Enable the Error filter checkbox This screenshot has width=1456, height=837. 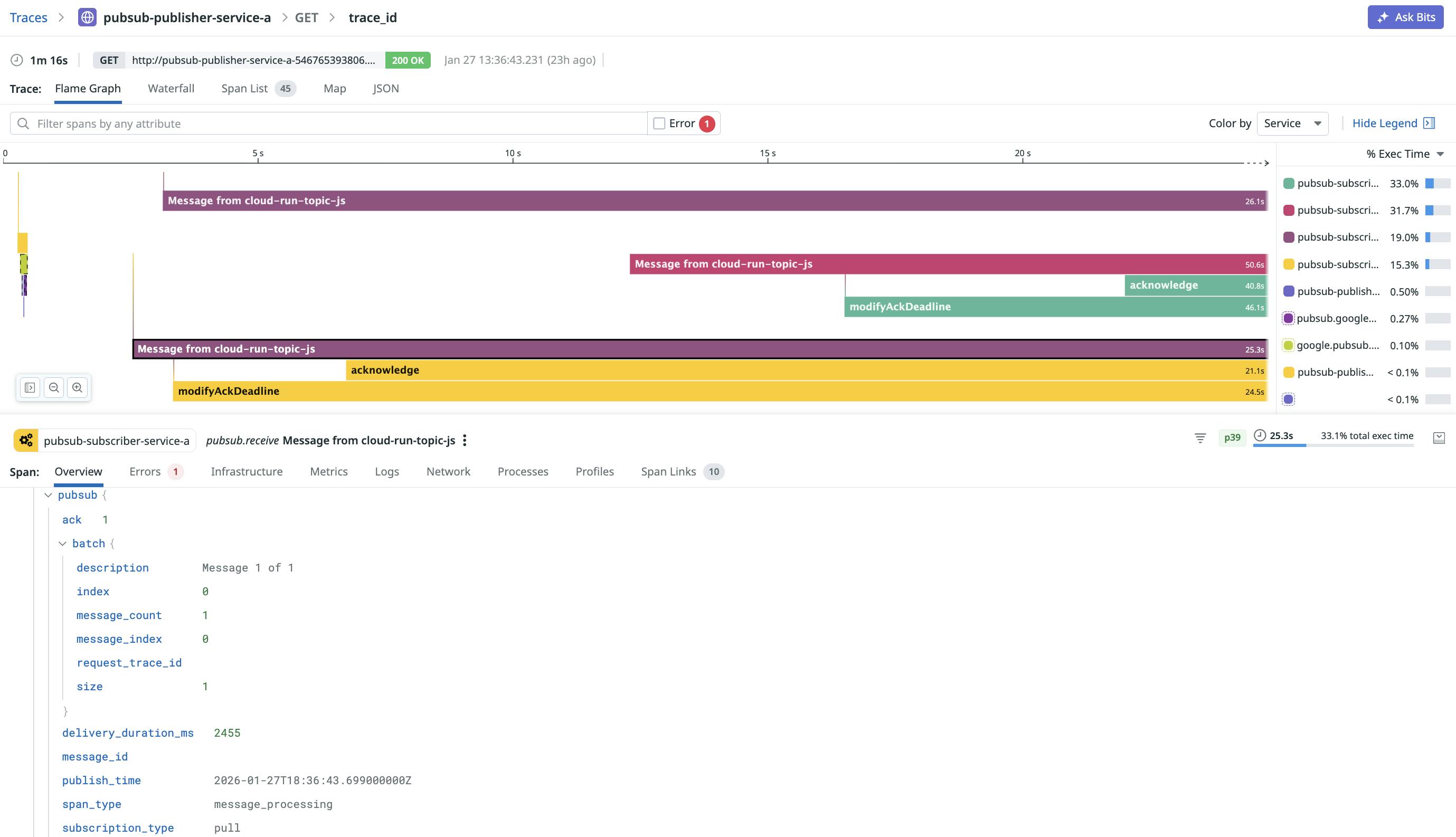(x=658, y=122)
